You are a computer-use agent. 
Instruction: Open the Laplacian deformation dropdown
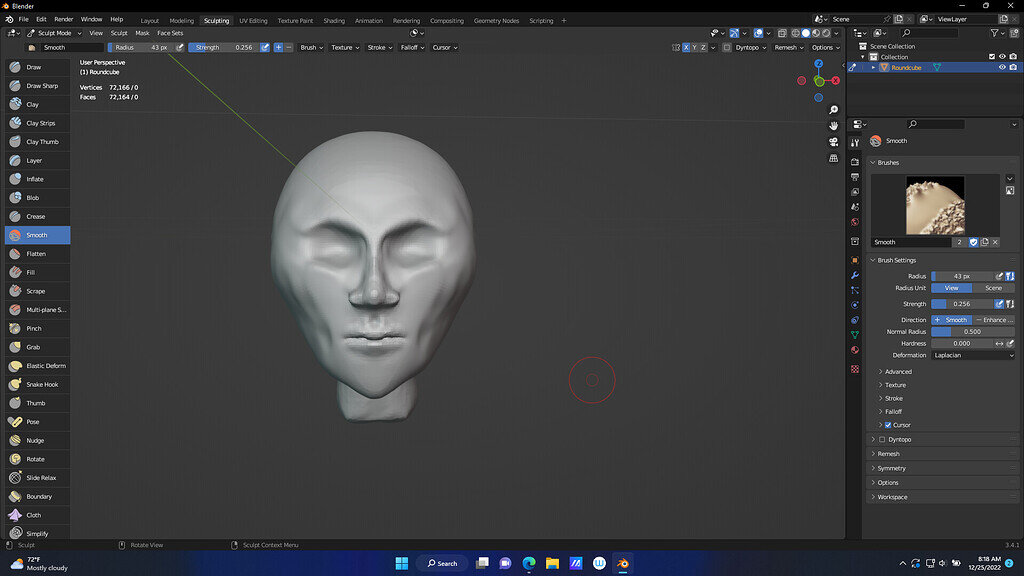tap(972, 355)
